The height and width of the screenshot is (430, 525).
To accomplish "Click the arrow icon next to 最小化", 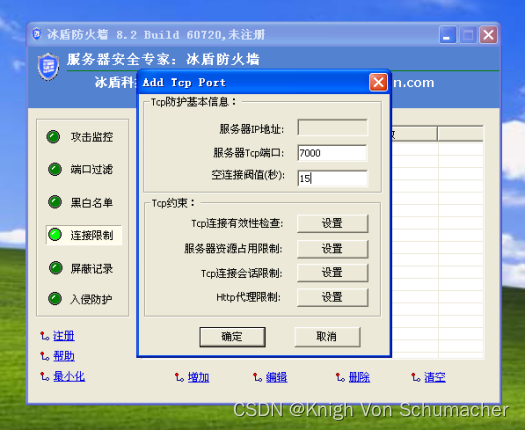I will pyautogui.click(x=45, y=376).
